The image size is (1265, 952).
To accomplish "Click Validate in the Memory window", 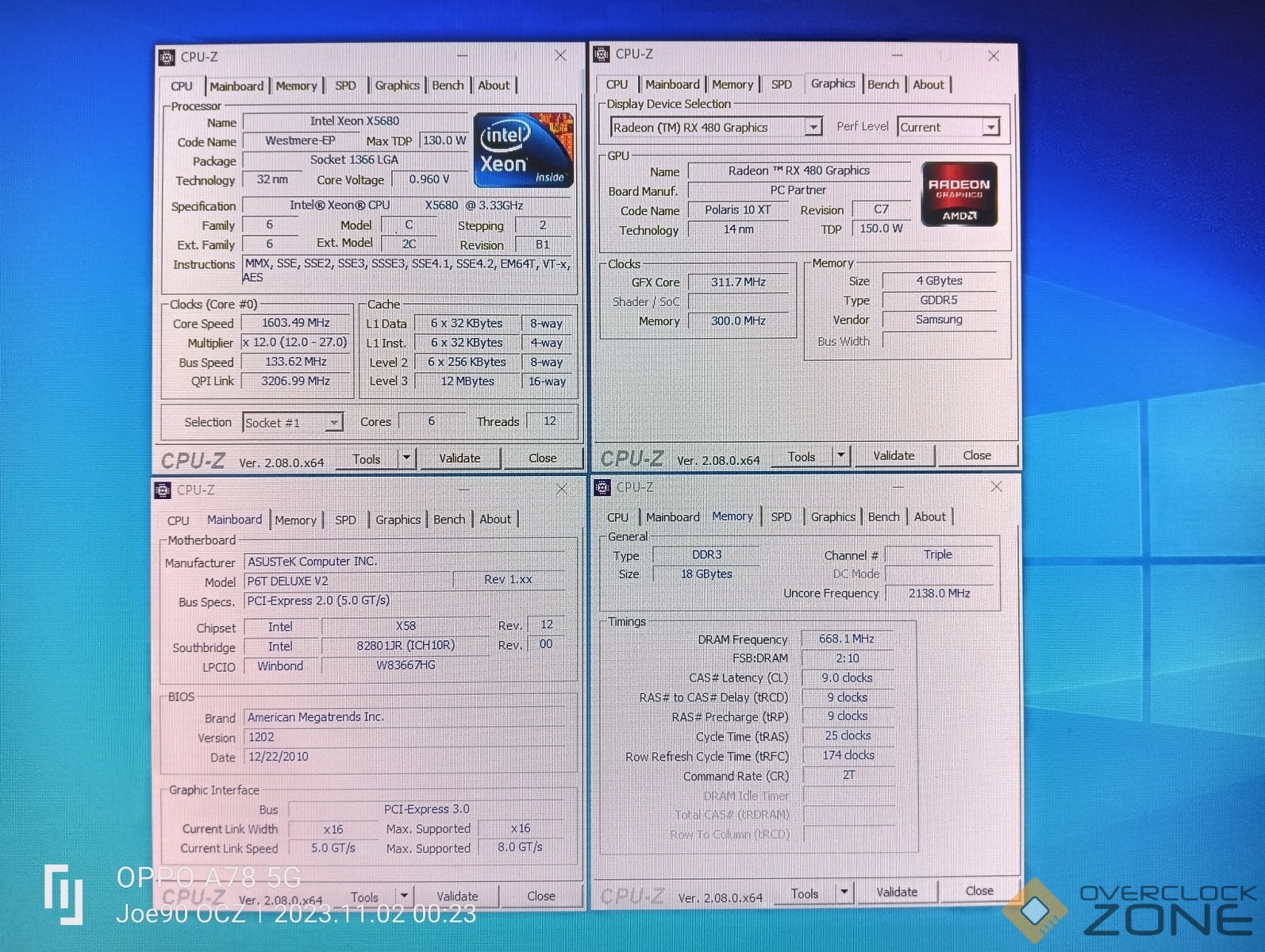I will pos(897,892).
